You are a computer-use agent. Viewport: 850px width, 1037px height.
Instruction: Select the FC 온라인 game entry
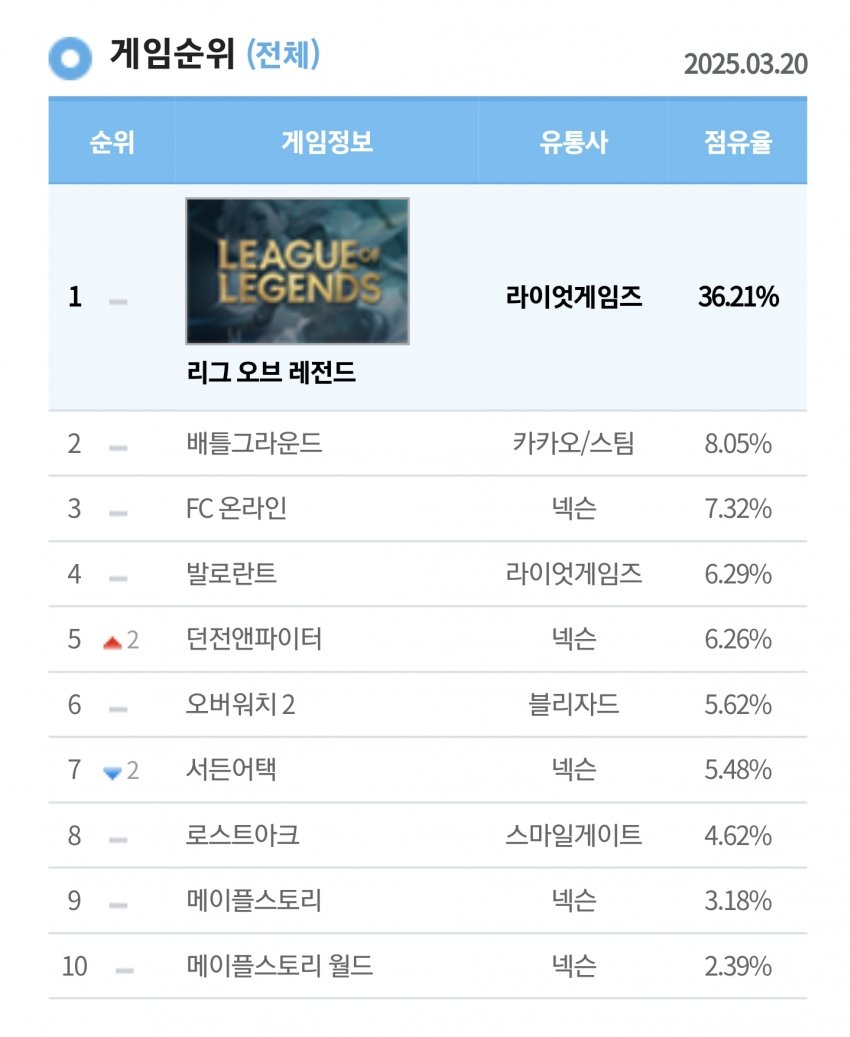pos(236,509)
